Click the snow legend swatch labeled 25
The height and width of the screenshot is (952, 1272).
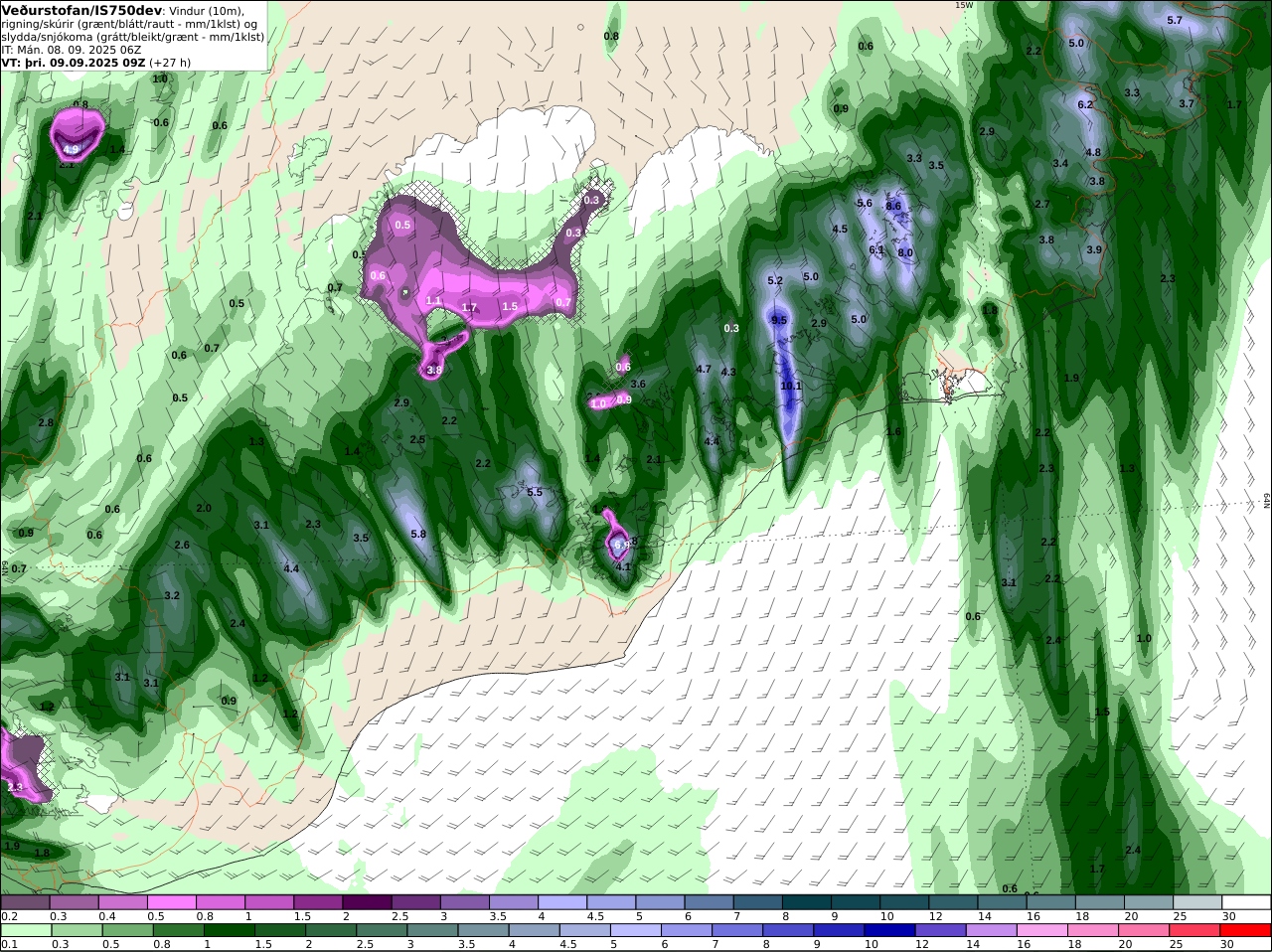point(1197,902)
